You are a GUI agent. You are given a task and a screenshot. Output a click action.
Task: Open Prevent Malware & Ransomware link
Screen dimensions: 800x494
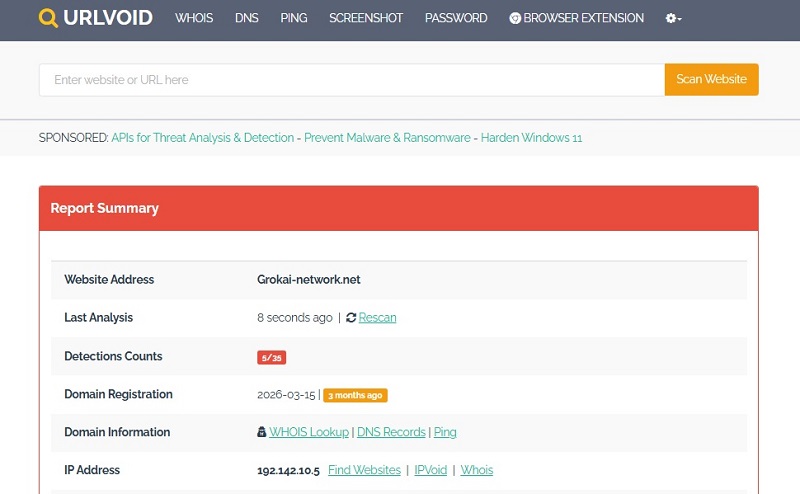pos(387,138)
